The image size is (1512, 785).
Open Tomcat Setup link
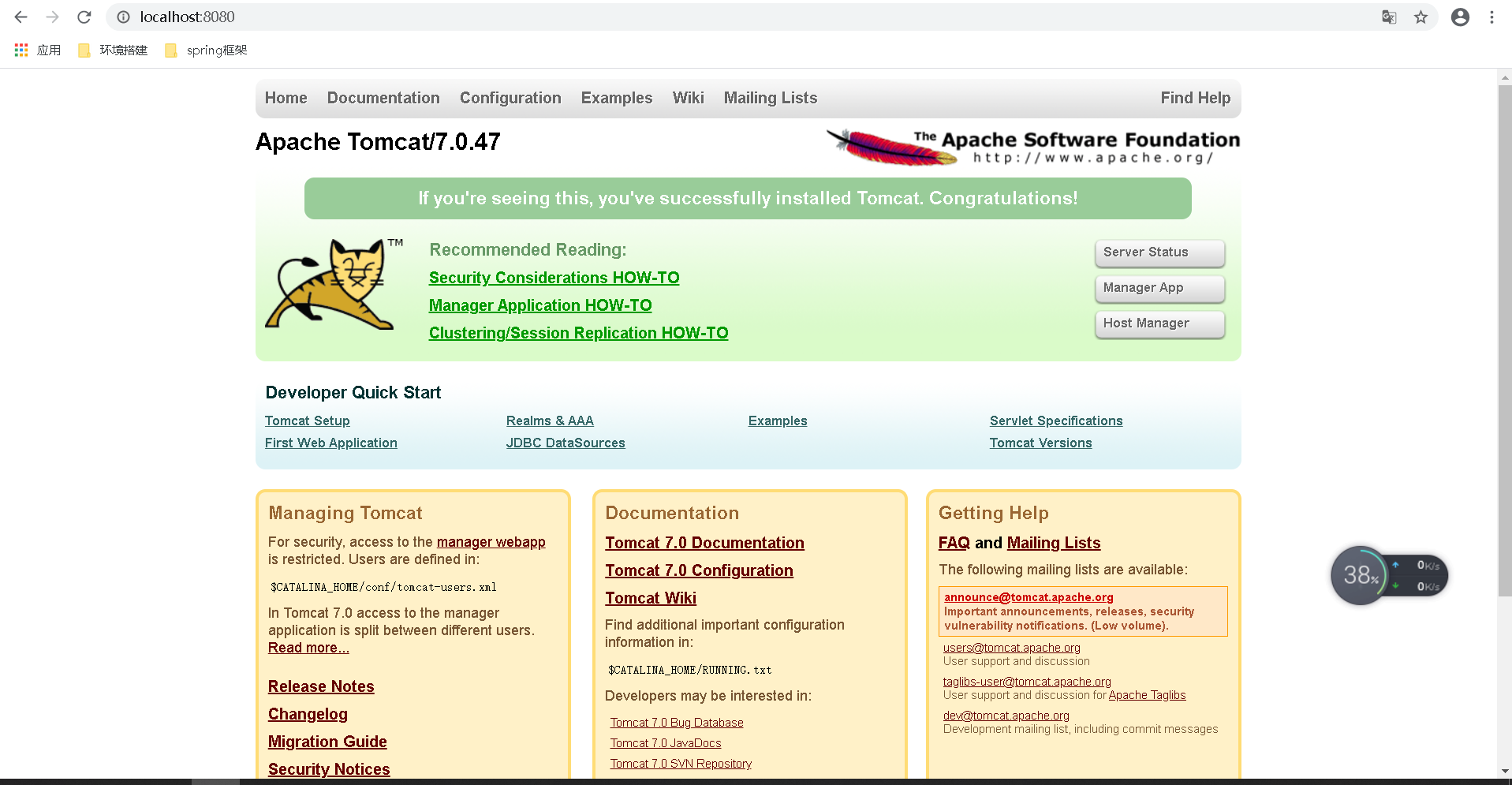(x=307, y=421)
